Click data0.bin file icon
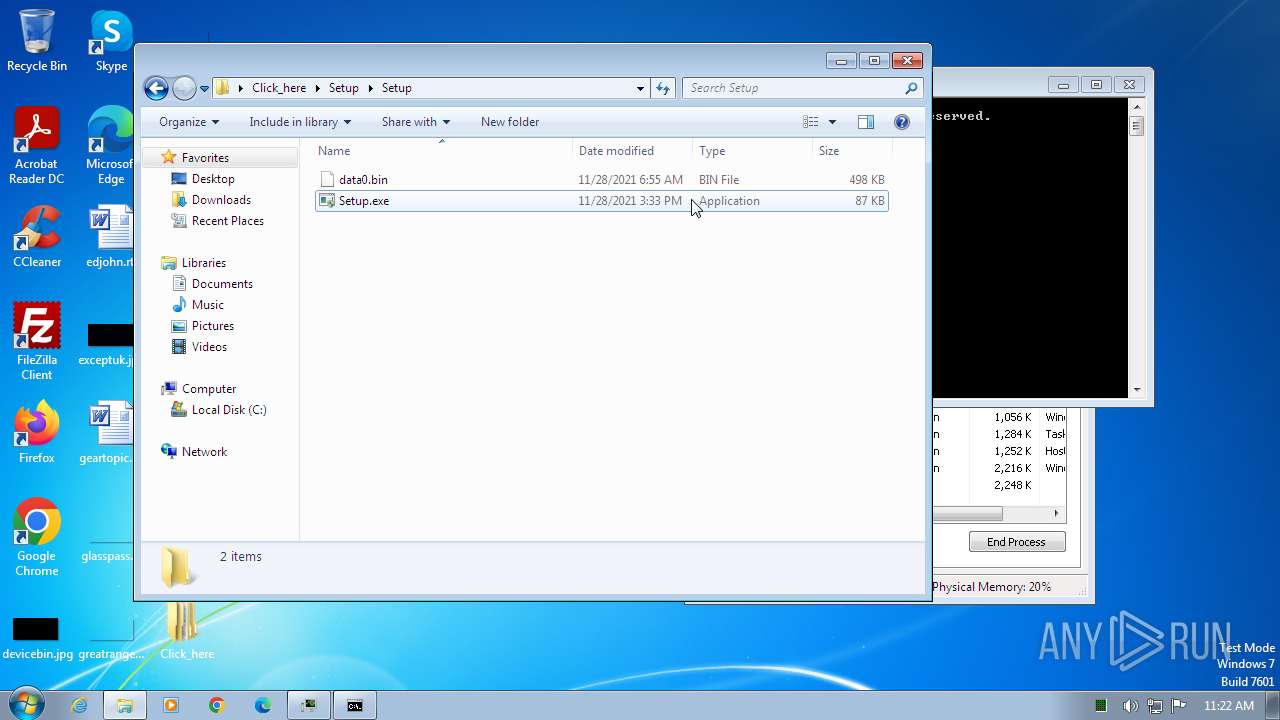The width and height of the screenshot is (1280, 720). click(327, 180)
